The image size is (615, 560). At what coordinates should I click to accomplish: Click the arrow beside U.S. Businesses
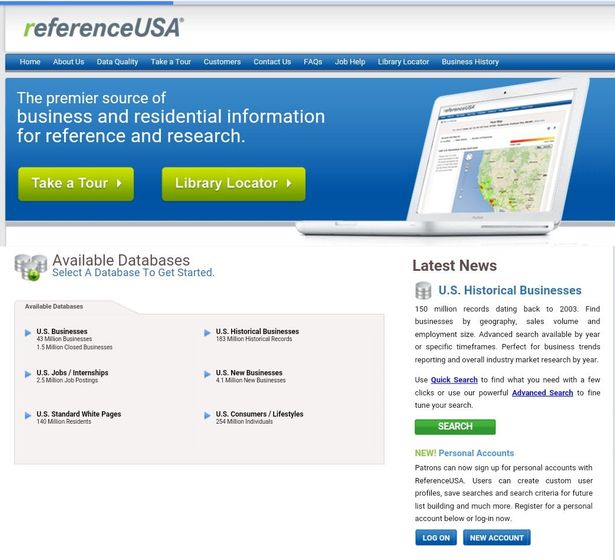[x=28, y=333]
